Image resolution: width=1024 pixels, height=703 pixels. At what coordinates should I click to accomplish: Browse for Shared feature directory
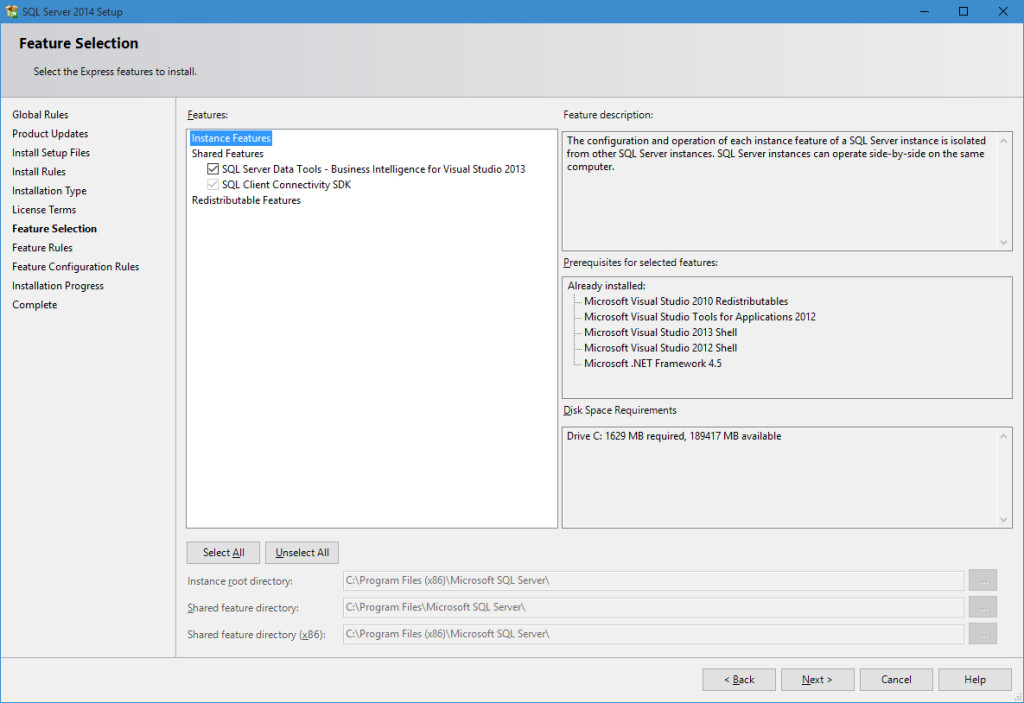[983, 608]
